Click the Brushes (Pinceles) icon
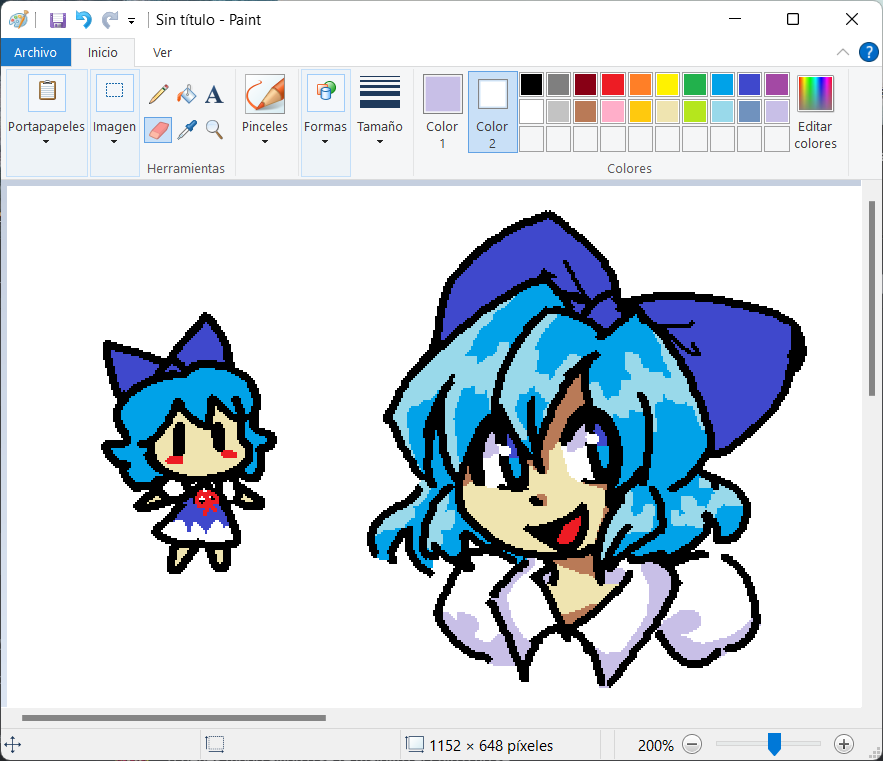Viewport: 883px width, 761px height. 265,94
